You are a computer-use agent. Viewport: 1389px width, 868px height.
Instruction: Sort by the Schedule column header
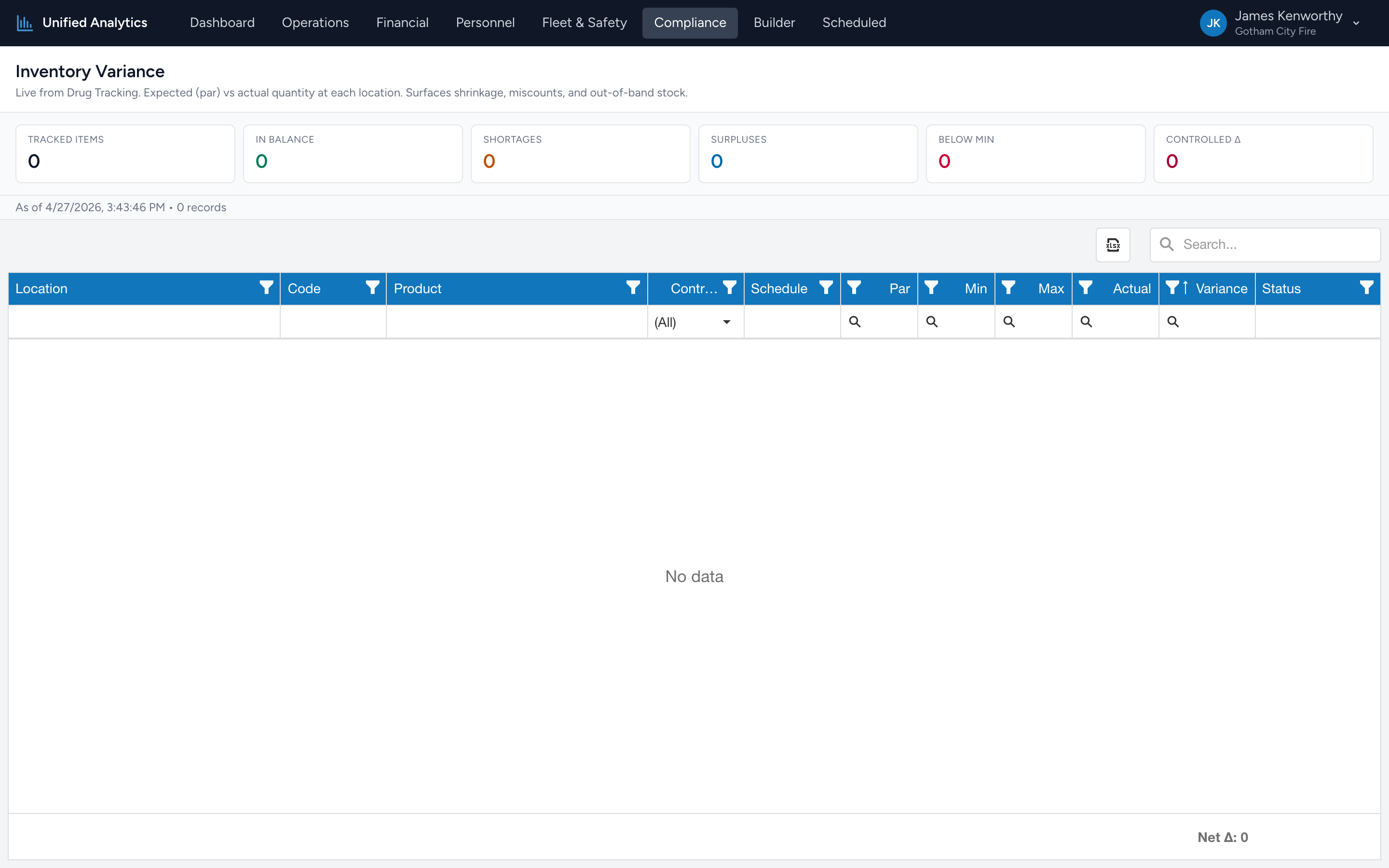tap(779, 289)
